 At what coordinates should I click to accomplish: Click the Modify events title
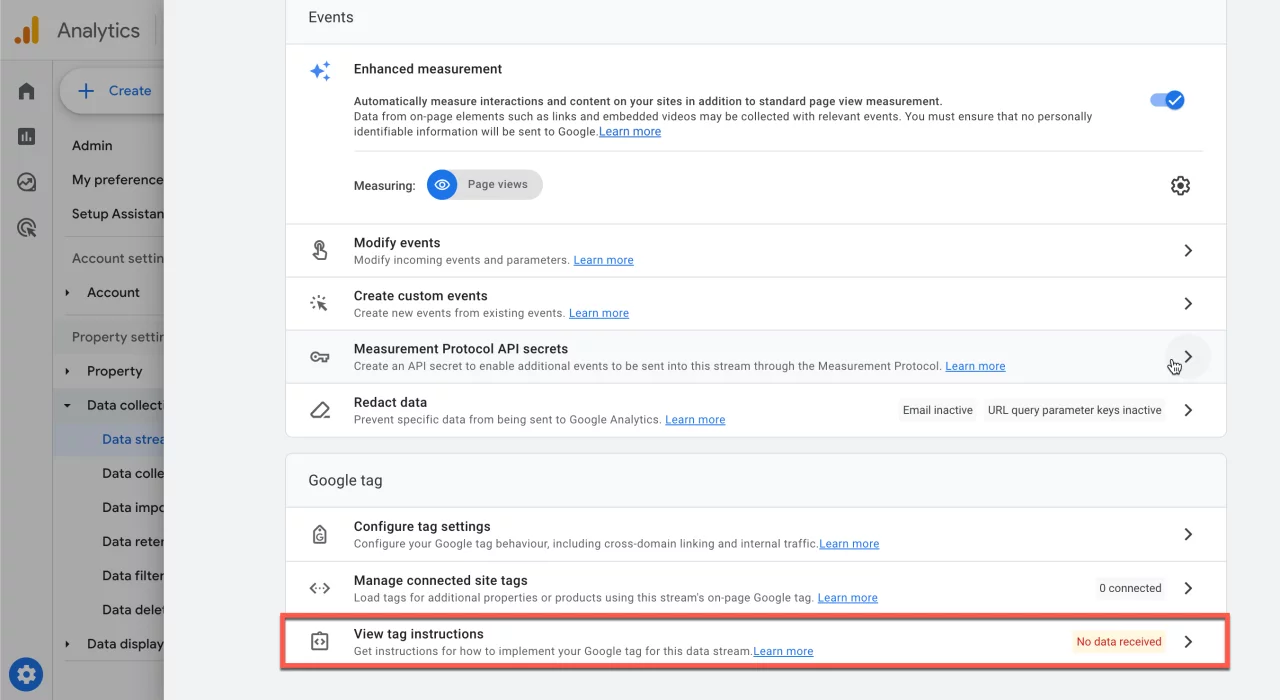397,243
